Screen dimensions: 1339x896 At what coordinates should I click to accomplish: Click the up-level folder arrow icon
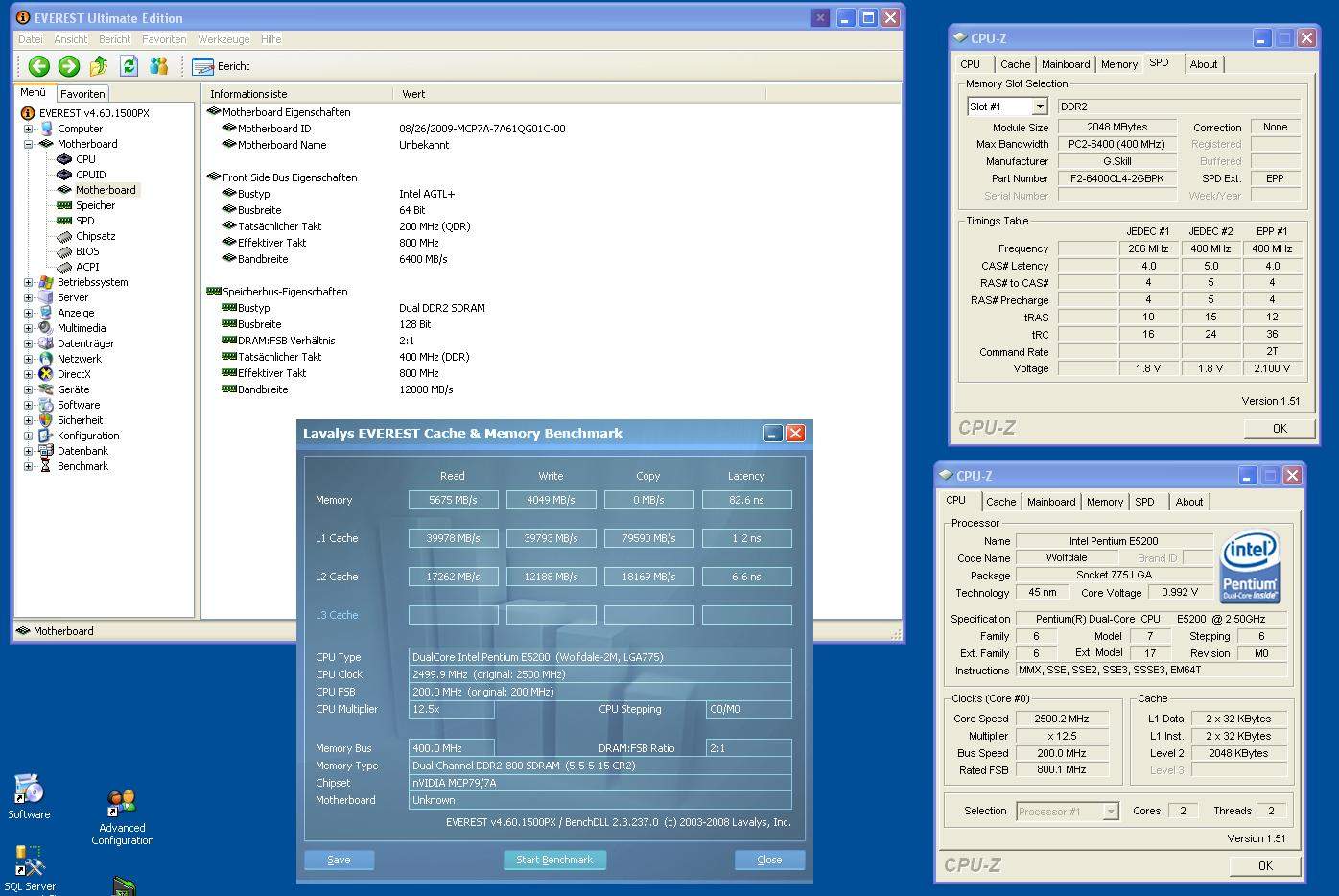(99, 65)
